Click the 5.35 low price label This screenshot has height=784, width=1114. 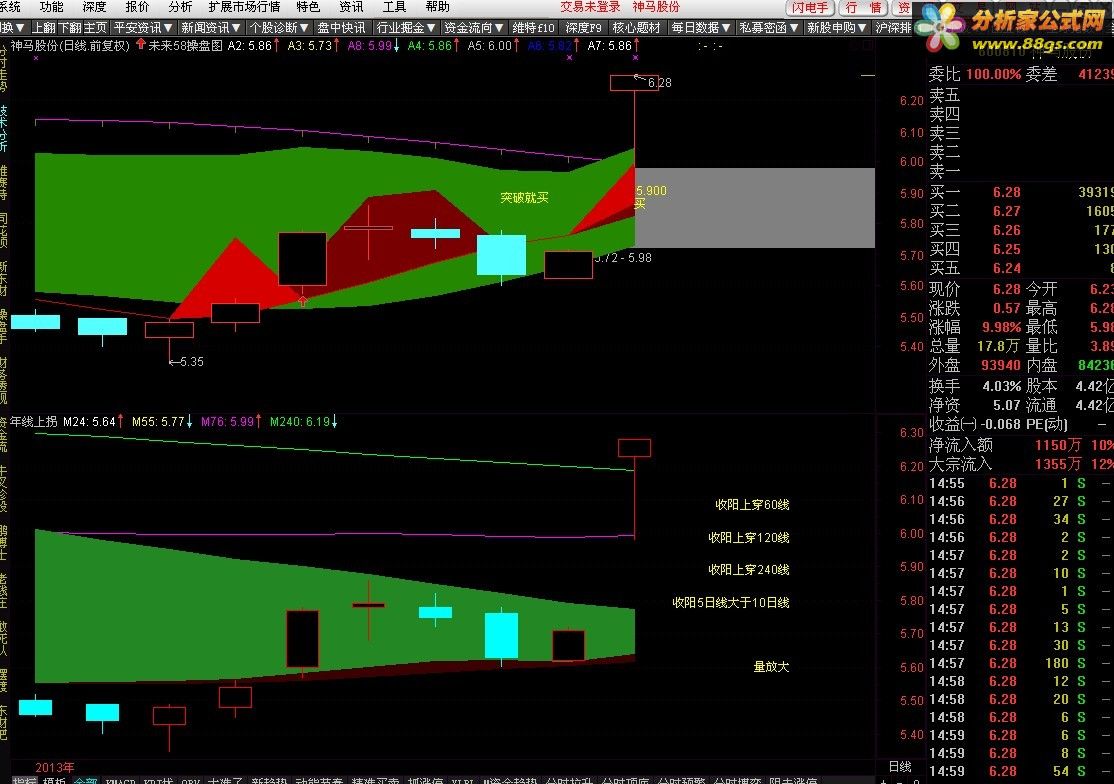point(191,361)
